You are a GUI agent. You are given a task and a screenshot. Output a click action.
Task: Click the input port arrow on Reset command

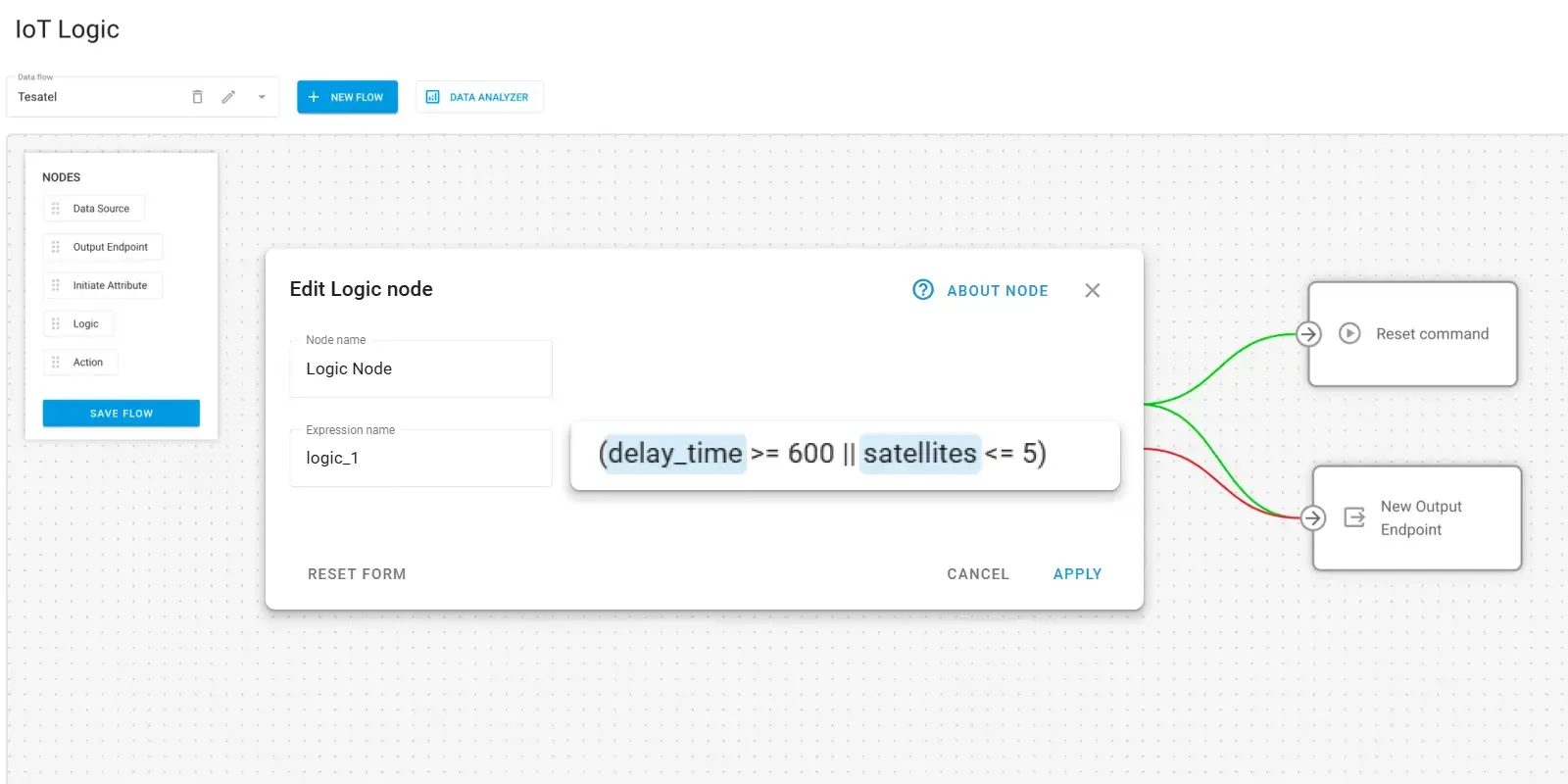[1307, 333]
